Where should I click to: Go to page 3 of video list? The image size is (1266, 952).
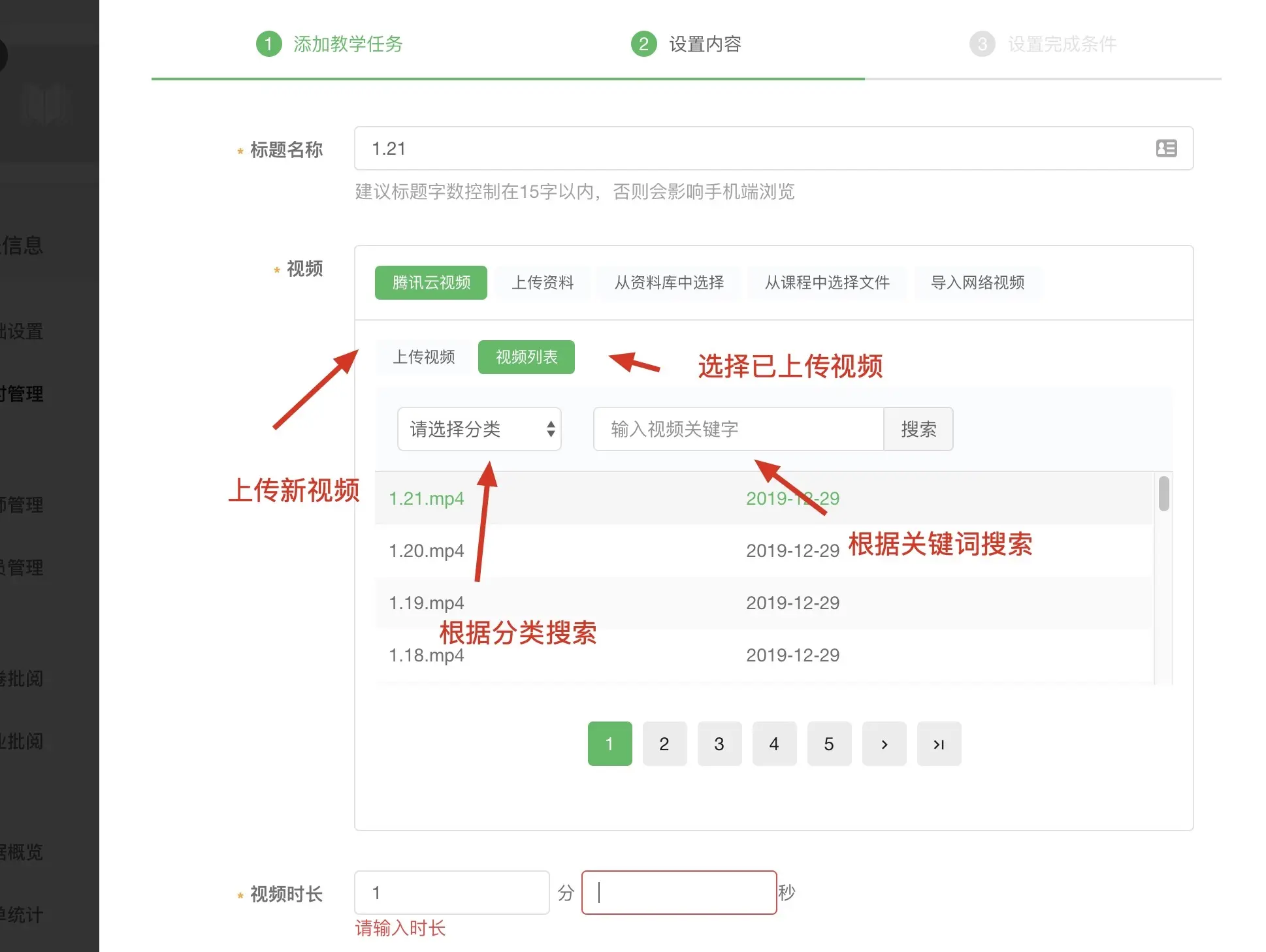[719, 744]
